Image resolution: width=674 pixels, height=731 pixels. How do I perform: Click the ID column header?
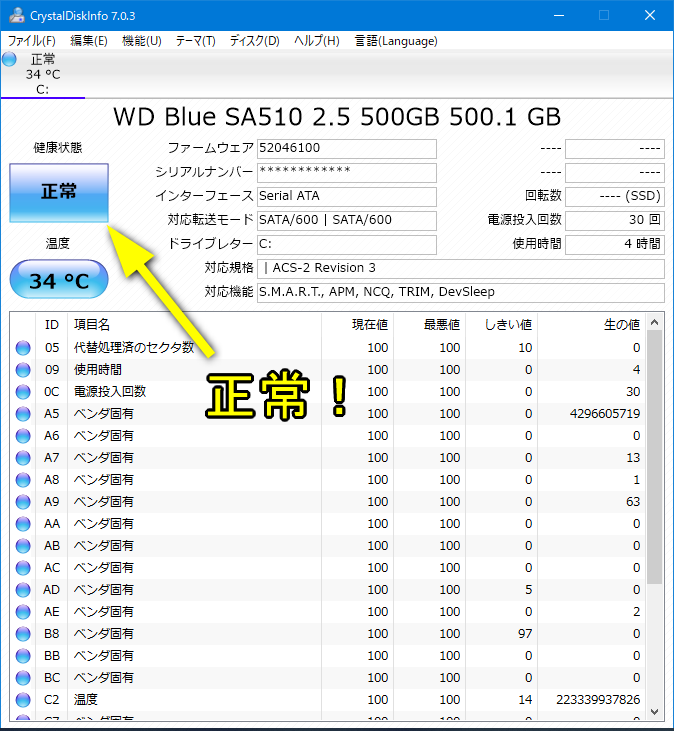point(52,324)
